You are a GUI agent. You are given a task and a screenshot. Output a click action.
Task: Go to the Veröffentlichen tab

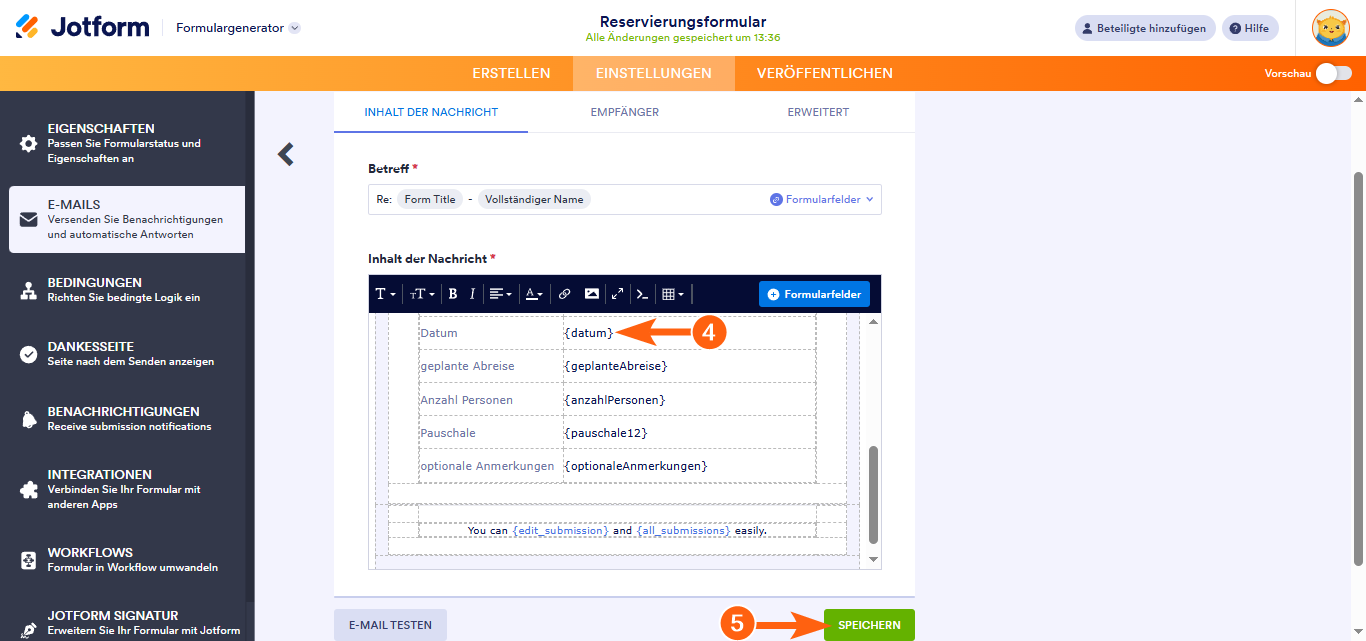[824, 73]
